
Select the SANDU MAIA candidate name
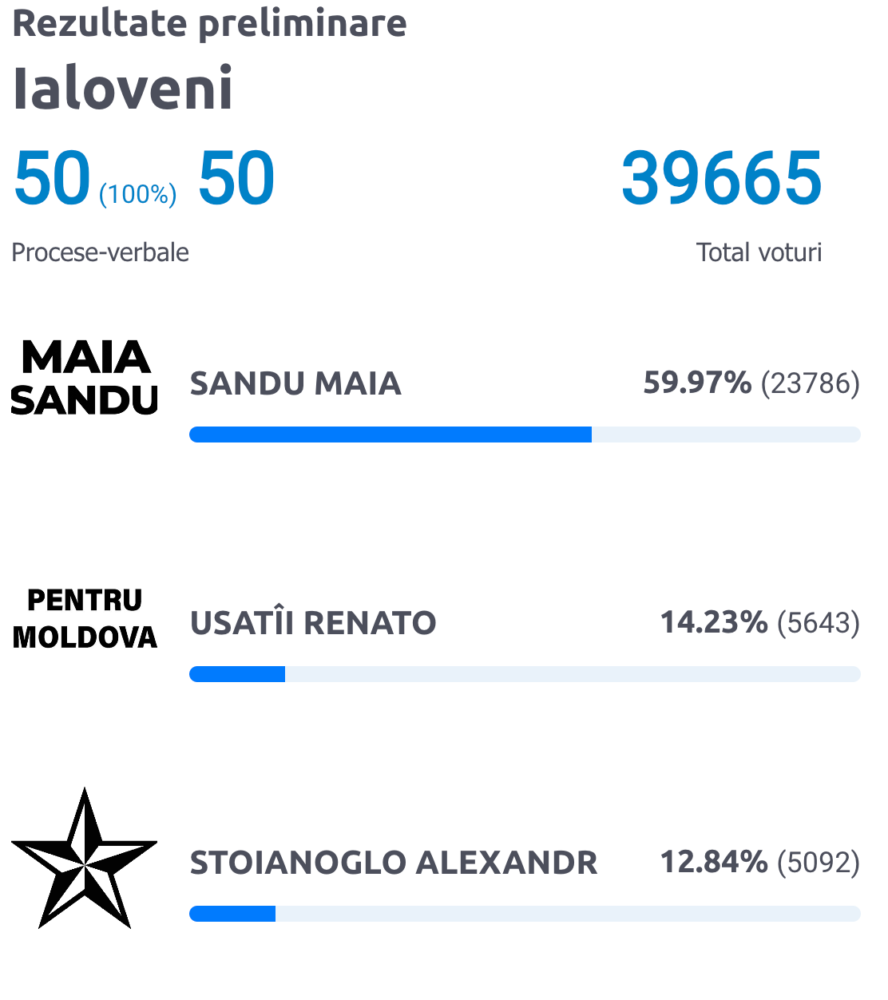coord(295,384)
